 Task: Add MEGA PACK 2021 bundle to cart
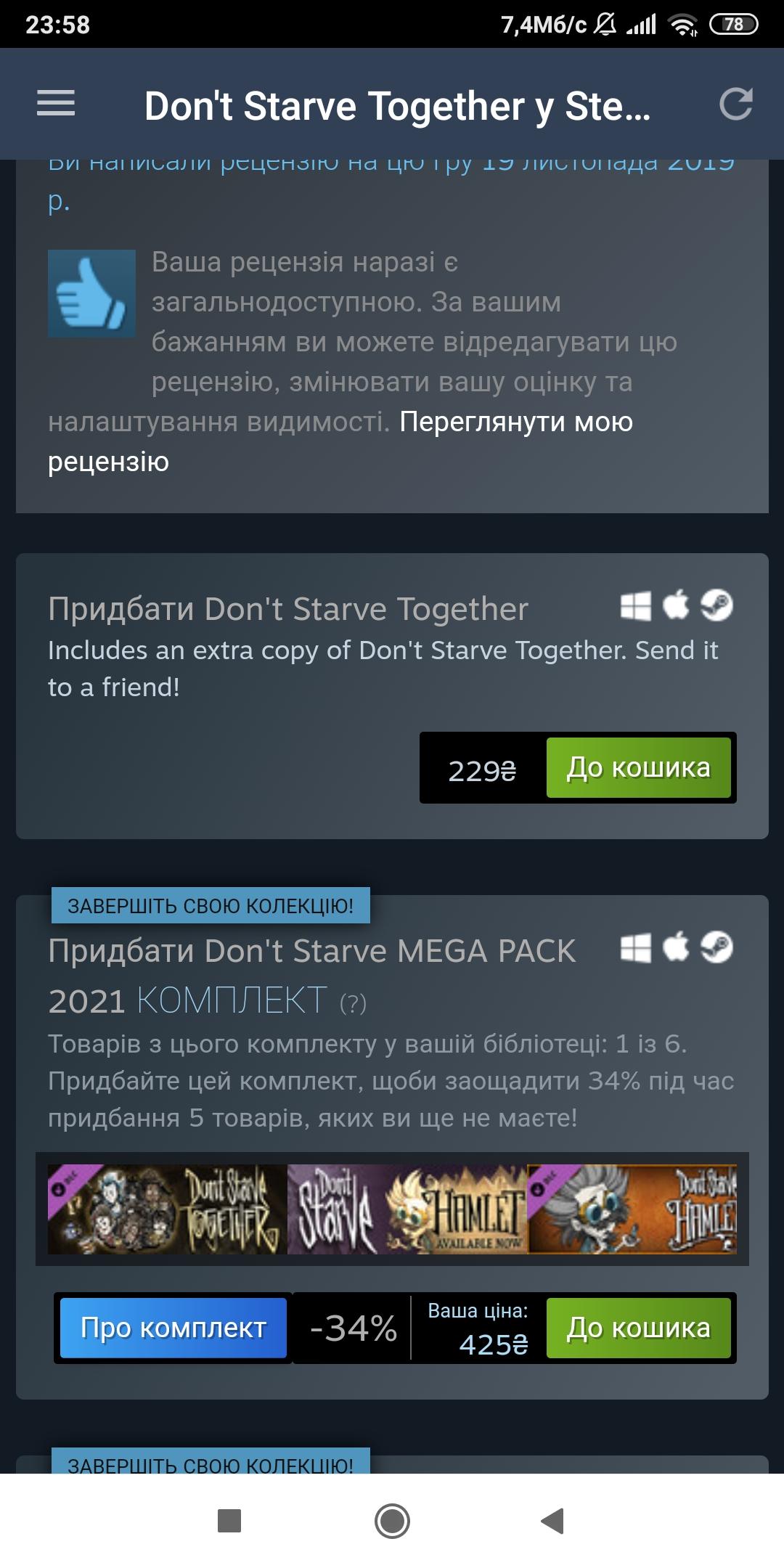coord(639,1328)
